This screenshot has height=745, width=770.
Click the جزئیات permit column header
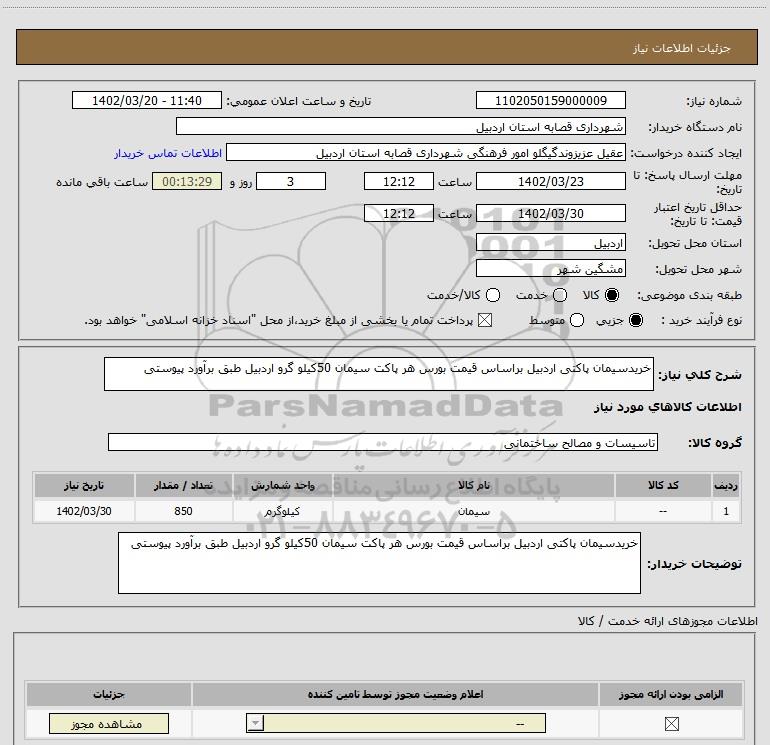pos(109,694)
